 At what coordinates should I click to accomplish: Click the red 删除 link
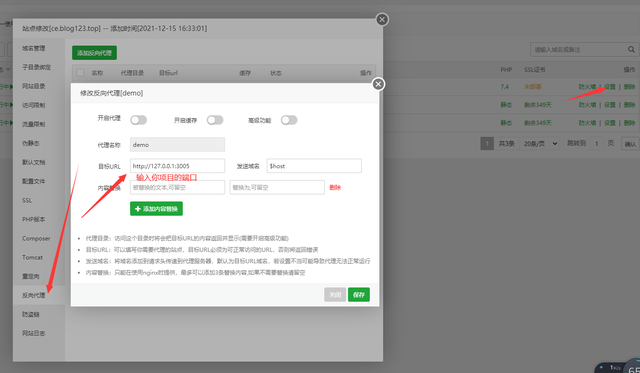pyautogui.click(x=335, y=187)
